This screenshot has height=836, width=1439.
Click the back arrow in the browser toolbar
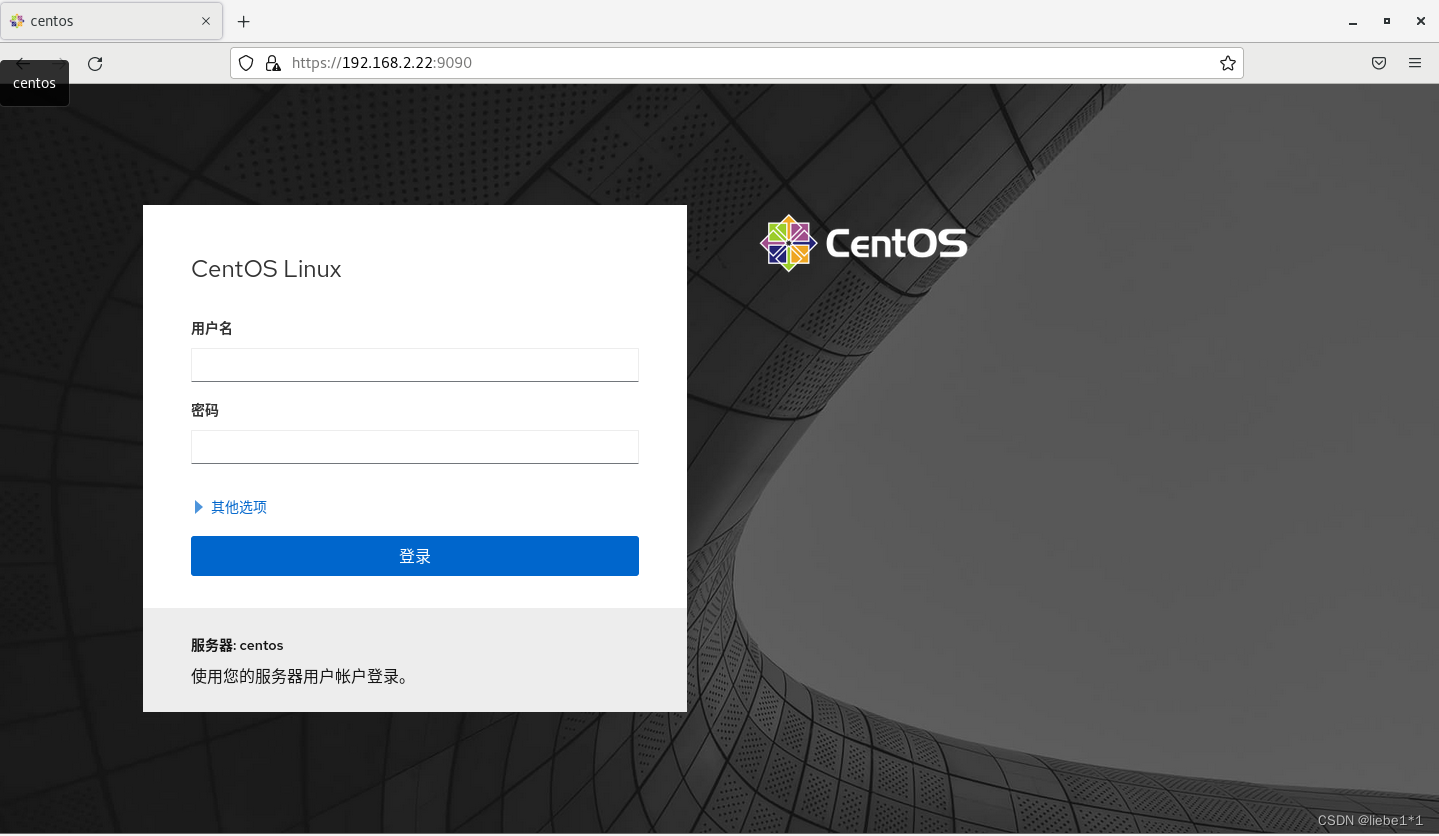(x=23, y=63)
